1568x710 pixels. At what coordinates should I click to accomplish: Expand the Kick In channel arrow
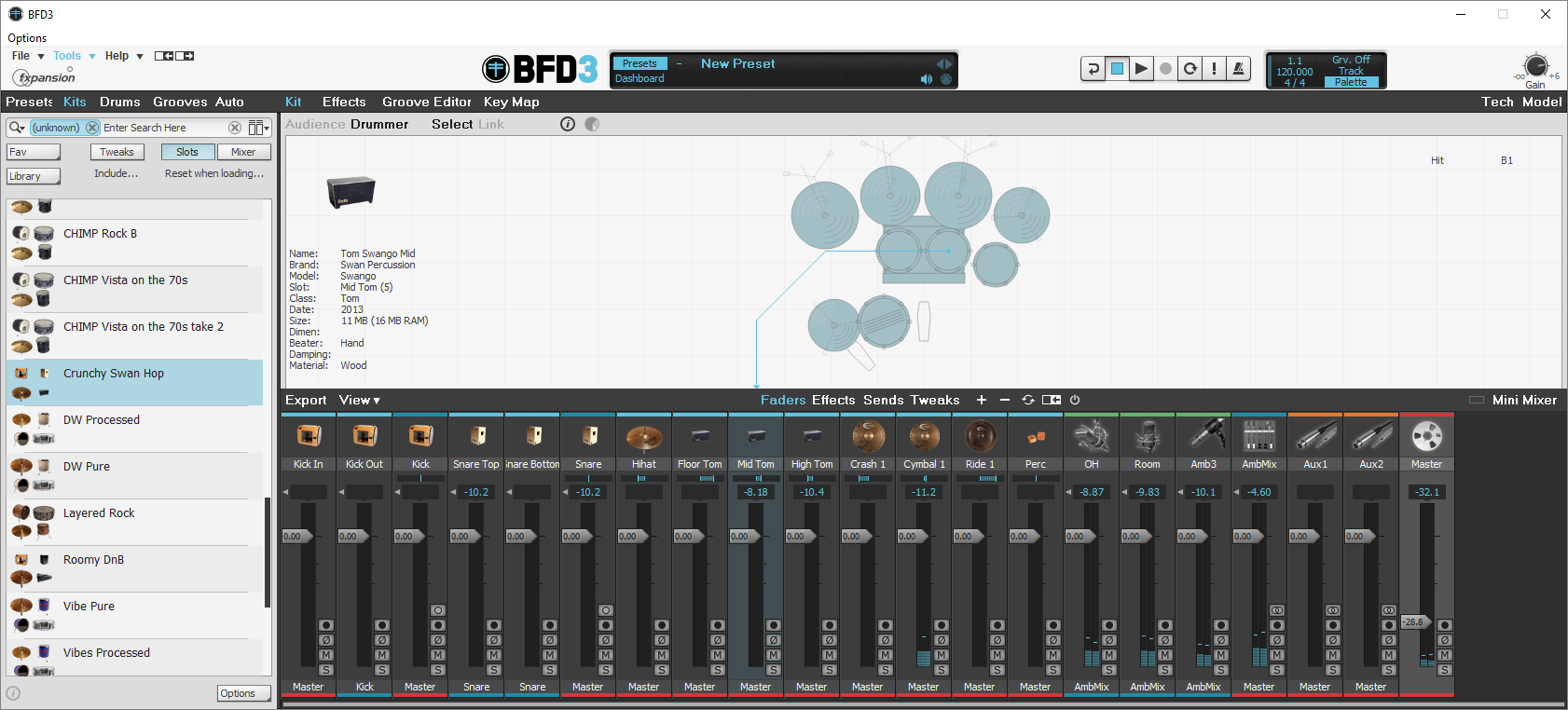(287, 492)
